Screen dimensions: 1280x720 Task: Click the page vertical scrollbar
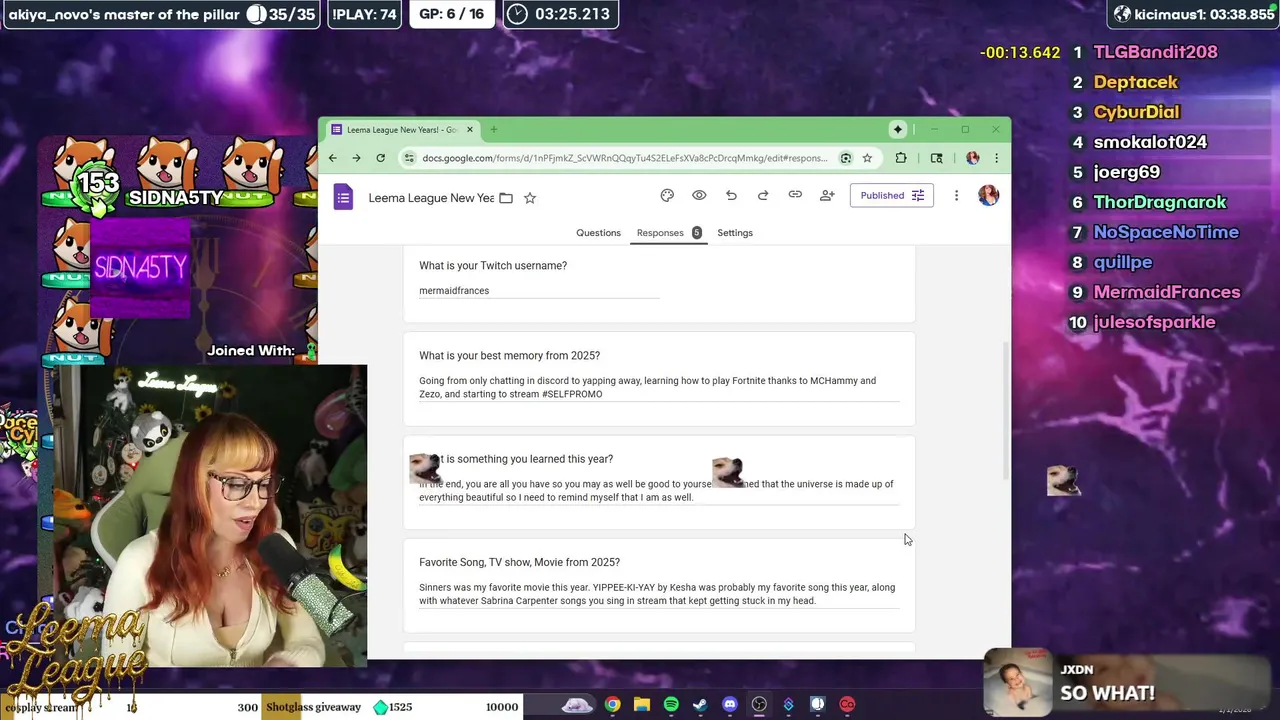(x=1005, y=412)
